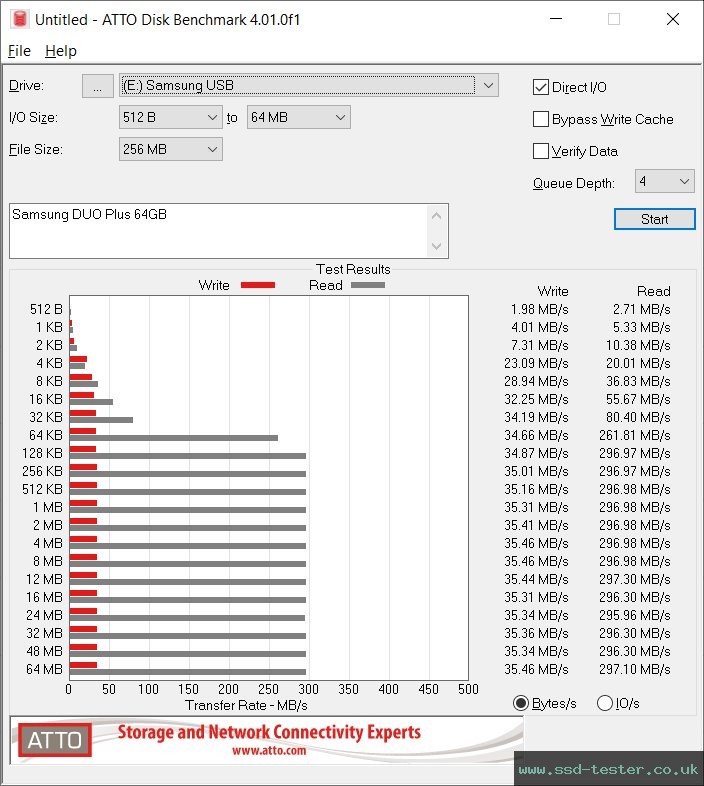Screen dimensions: 704x786
Task: Open the File menu
Action: [x=19, y=51]
